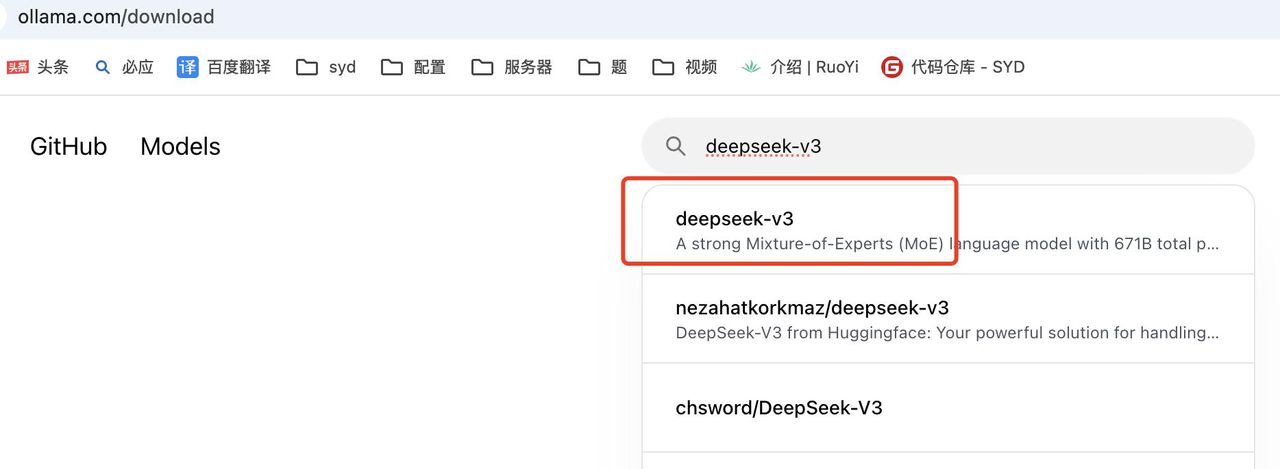
Task: Click the ollama.com/download address bar URL
Action: pyautogui.click(x=116, y=17)
